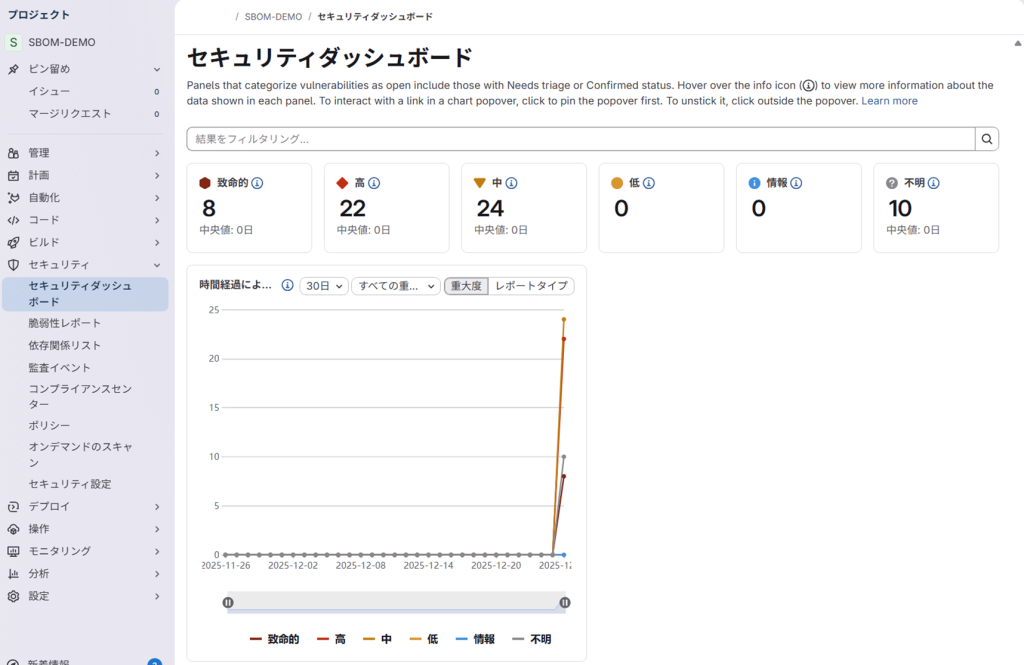Image resolution: width=1024 pixels, height=665 pixels.
Task: Click the Learn more link
Action: point(889,101)
